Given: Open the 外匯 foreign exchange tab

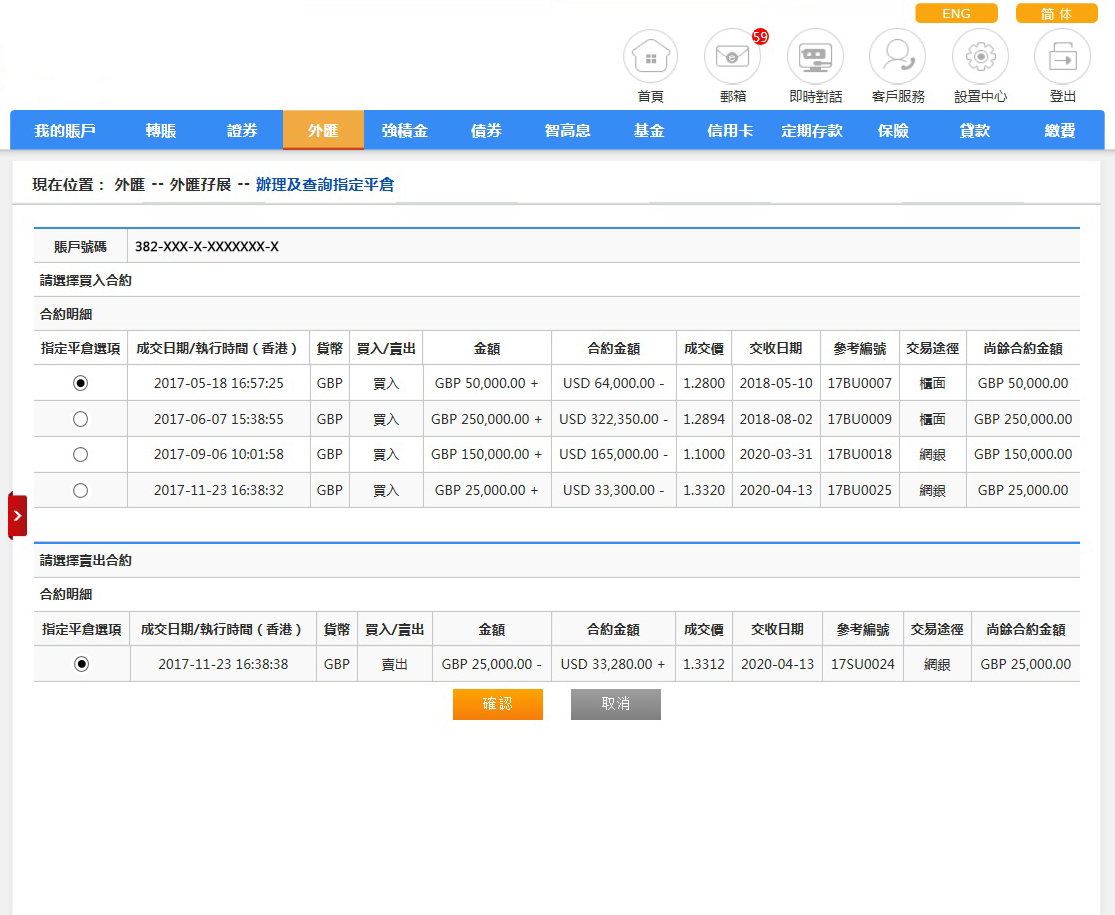Looking at the screenshot, I should 323,131.
